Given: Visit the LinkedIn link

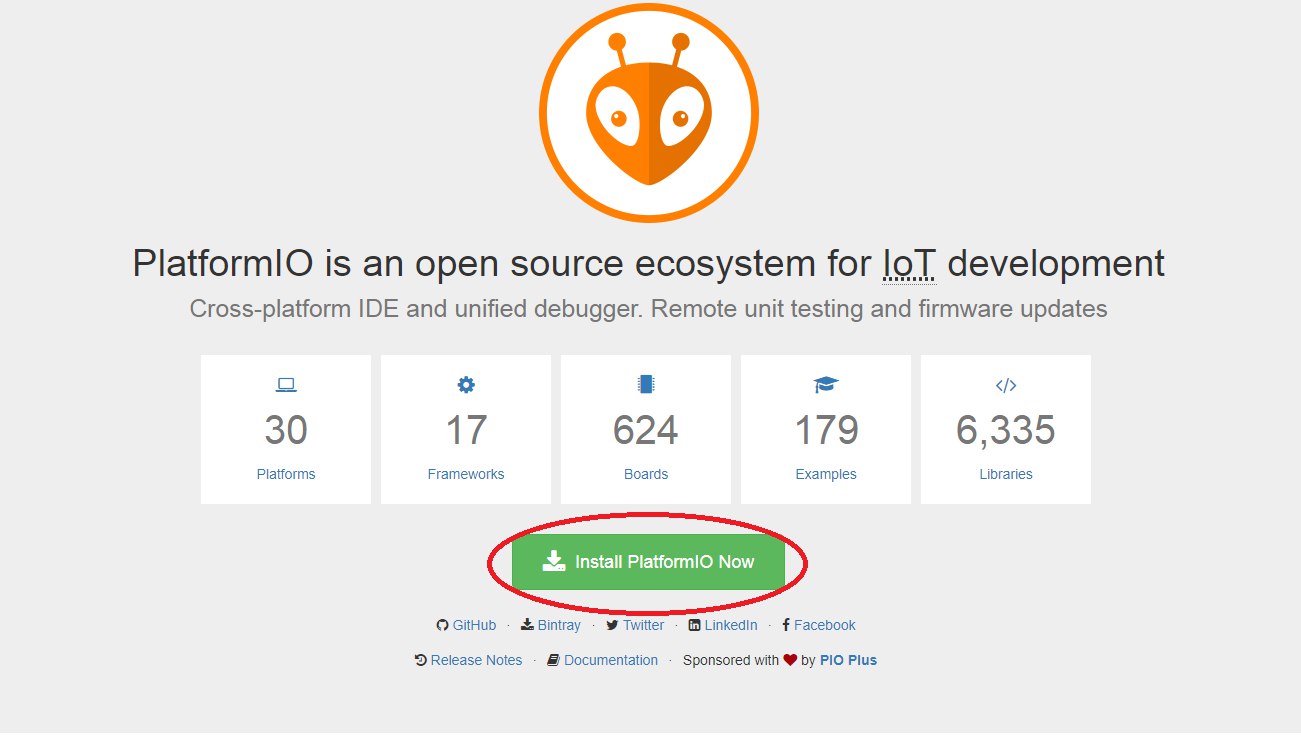Looking at the screenshot, I should click(x=731, y=625).
